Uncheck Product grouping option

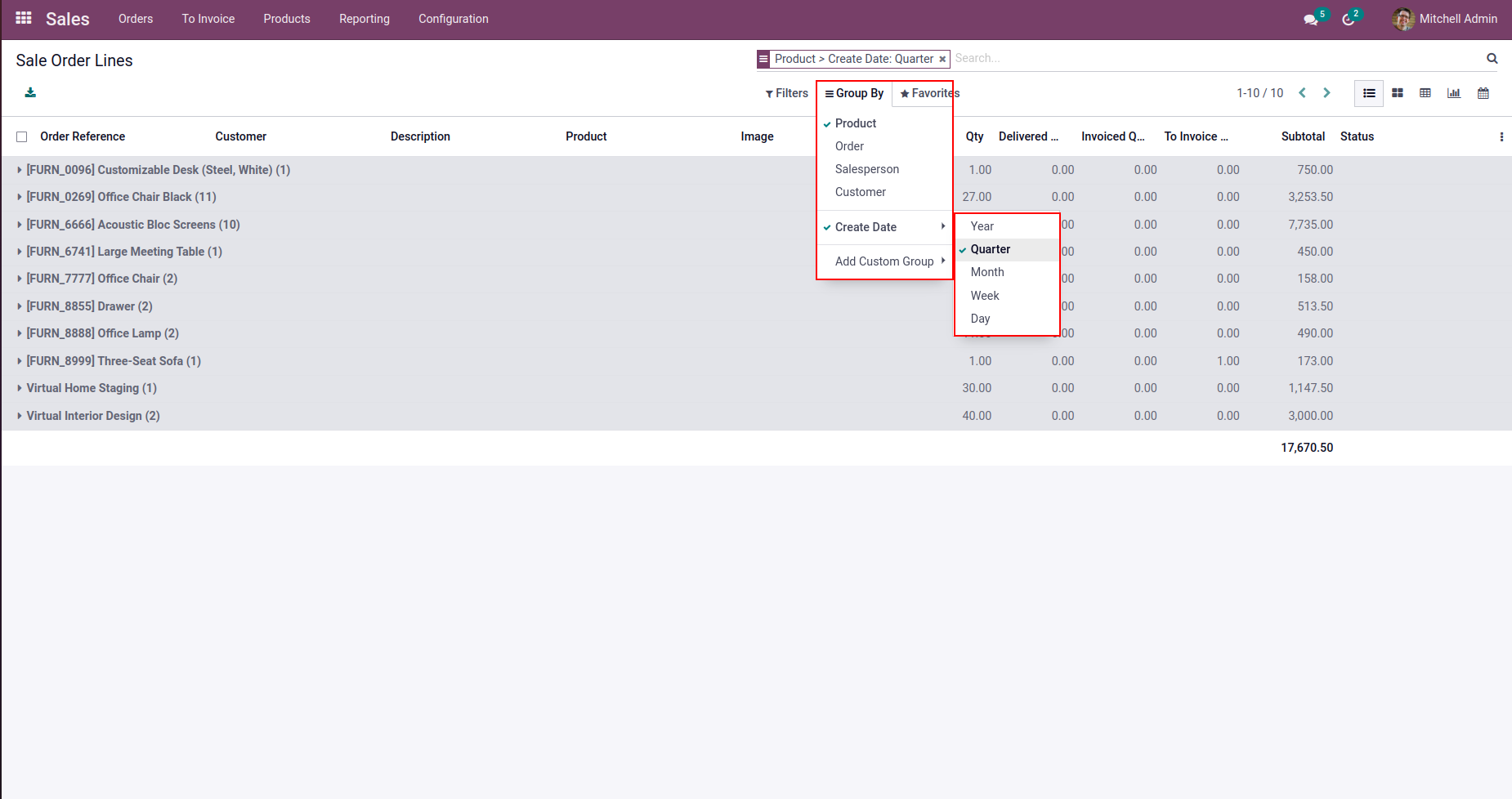855,123
